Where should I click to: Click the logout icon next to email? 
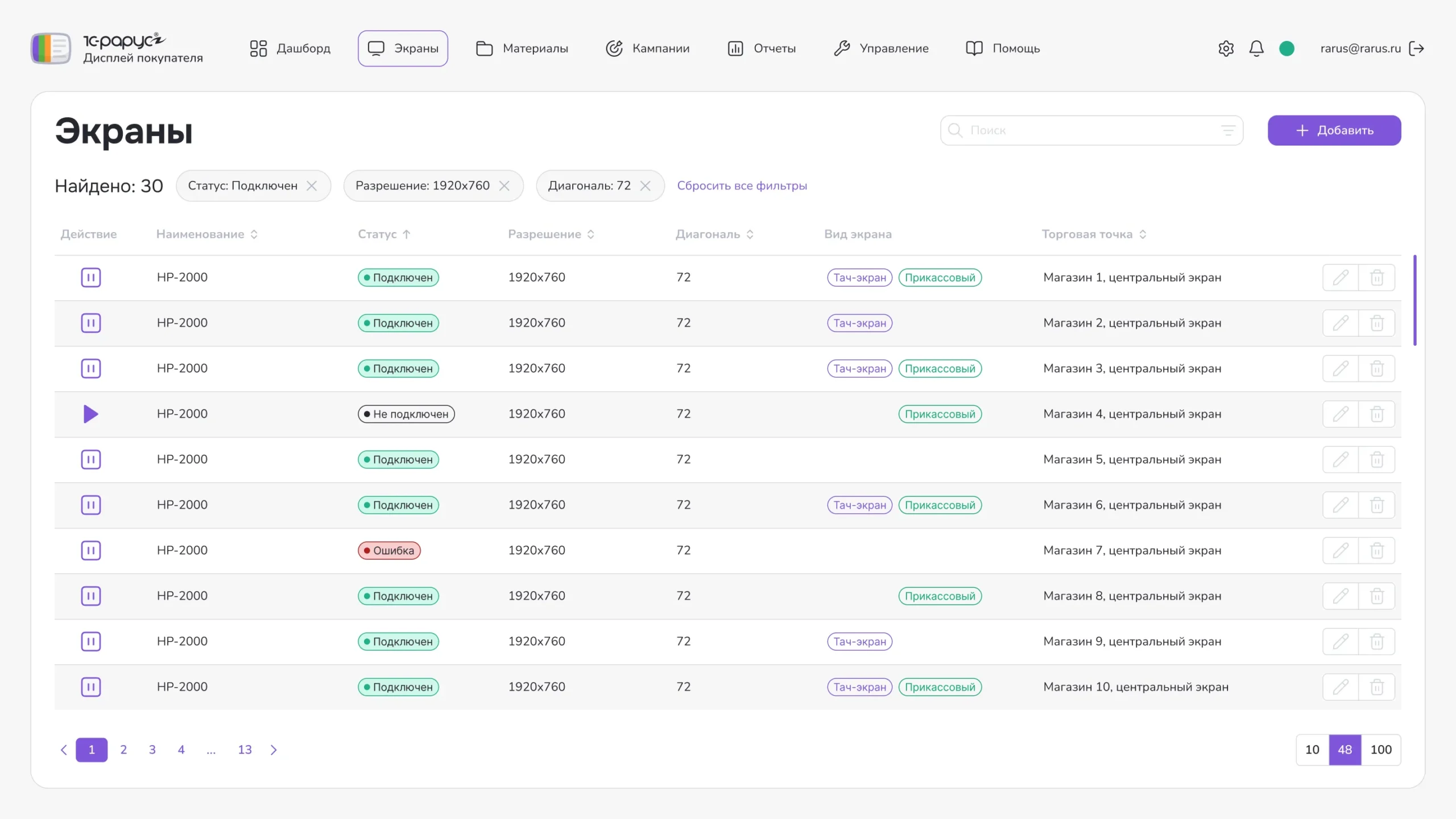tap(1417, 48)
